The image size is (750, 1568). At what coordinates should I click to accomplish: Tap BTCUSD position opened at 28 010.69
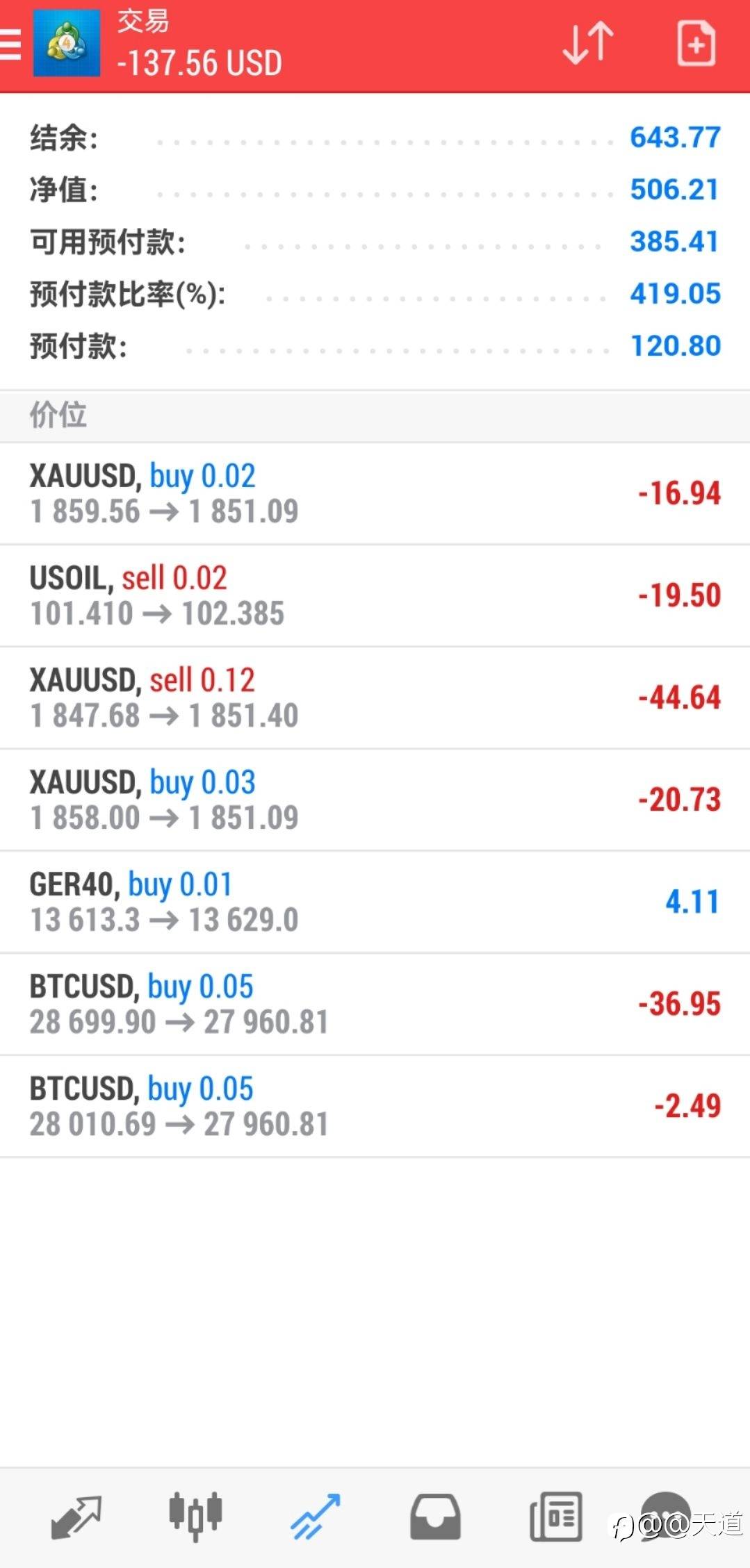click(375, 1106)
